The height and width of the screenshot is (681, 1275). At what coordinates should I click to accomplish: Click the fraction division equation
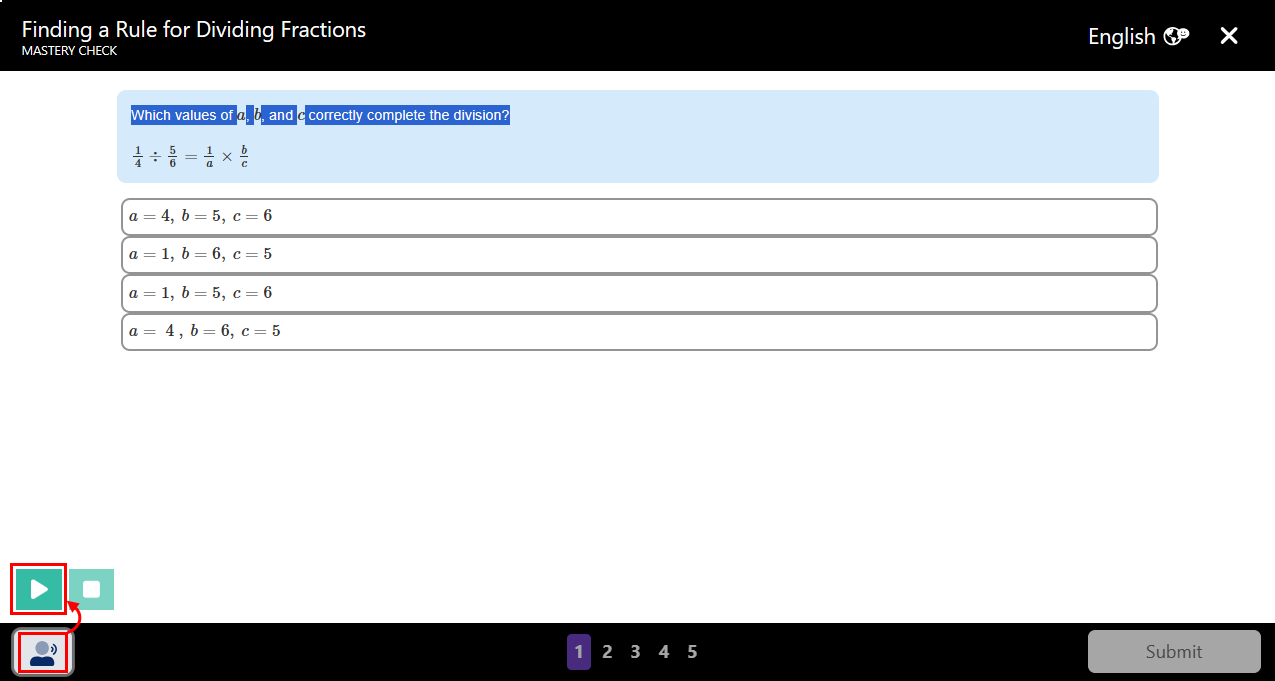pos(190,155)
